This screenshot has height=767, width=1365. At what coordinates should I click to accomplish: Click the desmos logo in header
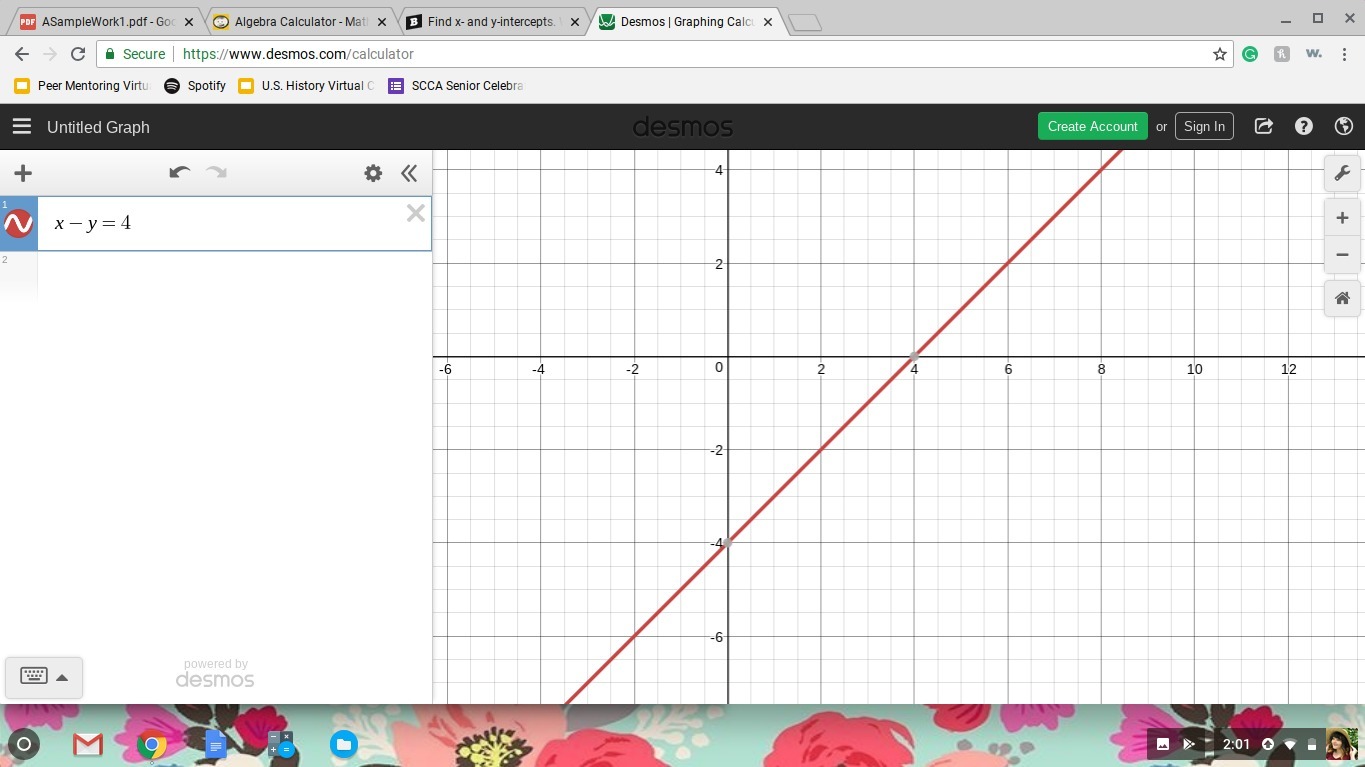pos(683,127)
